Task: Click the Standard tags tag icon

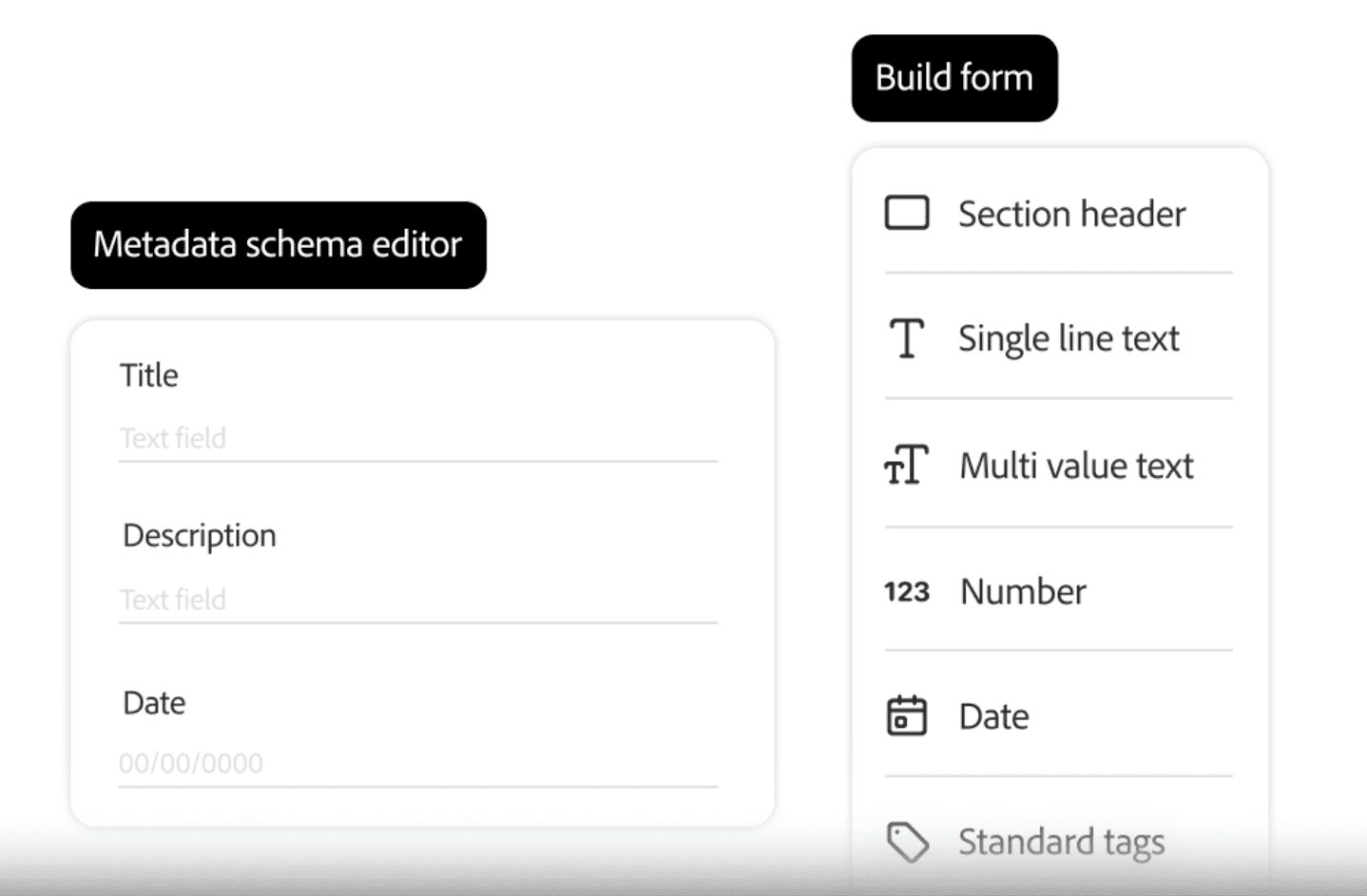Action: coord(907,842)
